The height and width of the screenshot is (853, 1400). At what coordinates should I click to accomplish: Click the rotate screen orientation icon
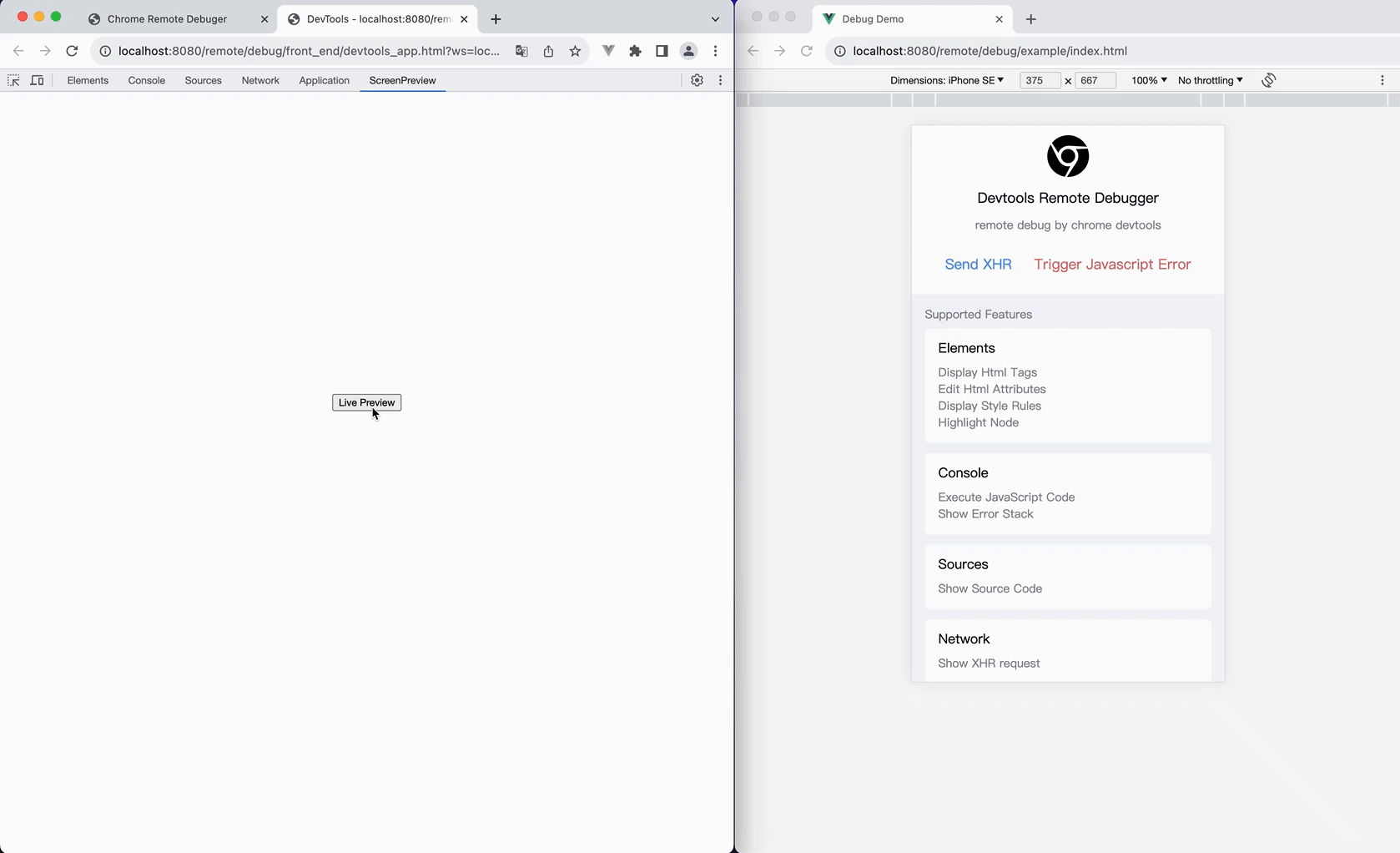coord(1268,80)
